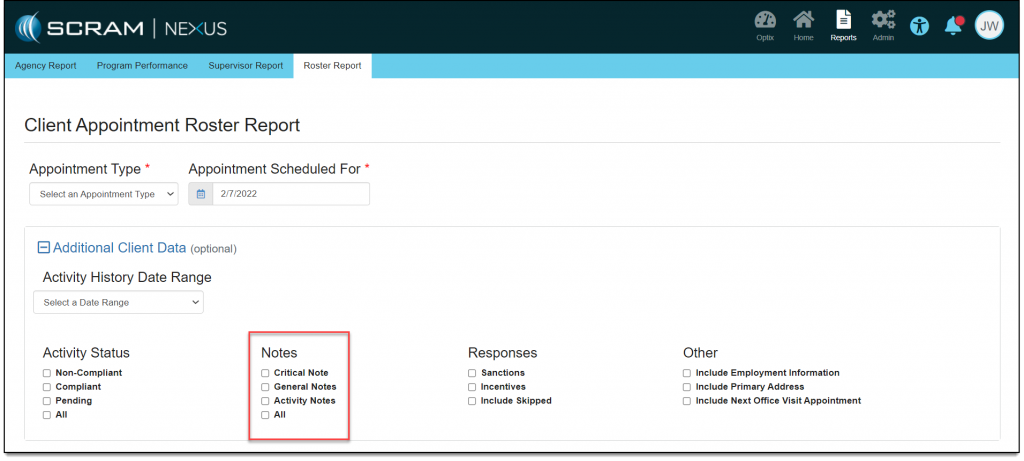Tick the Sanctions responses checkbox
Screen dimensions: 1024x461
click(x=472, y=373)
